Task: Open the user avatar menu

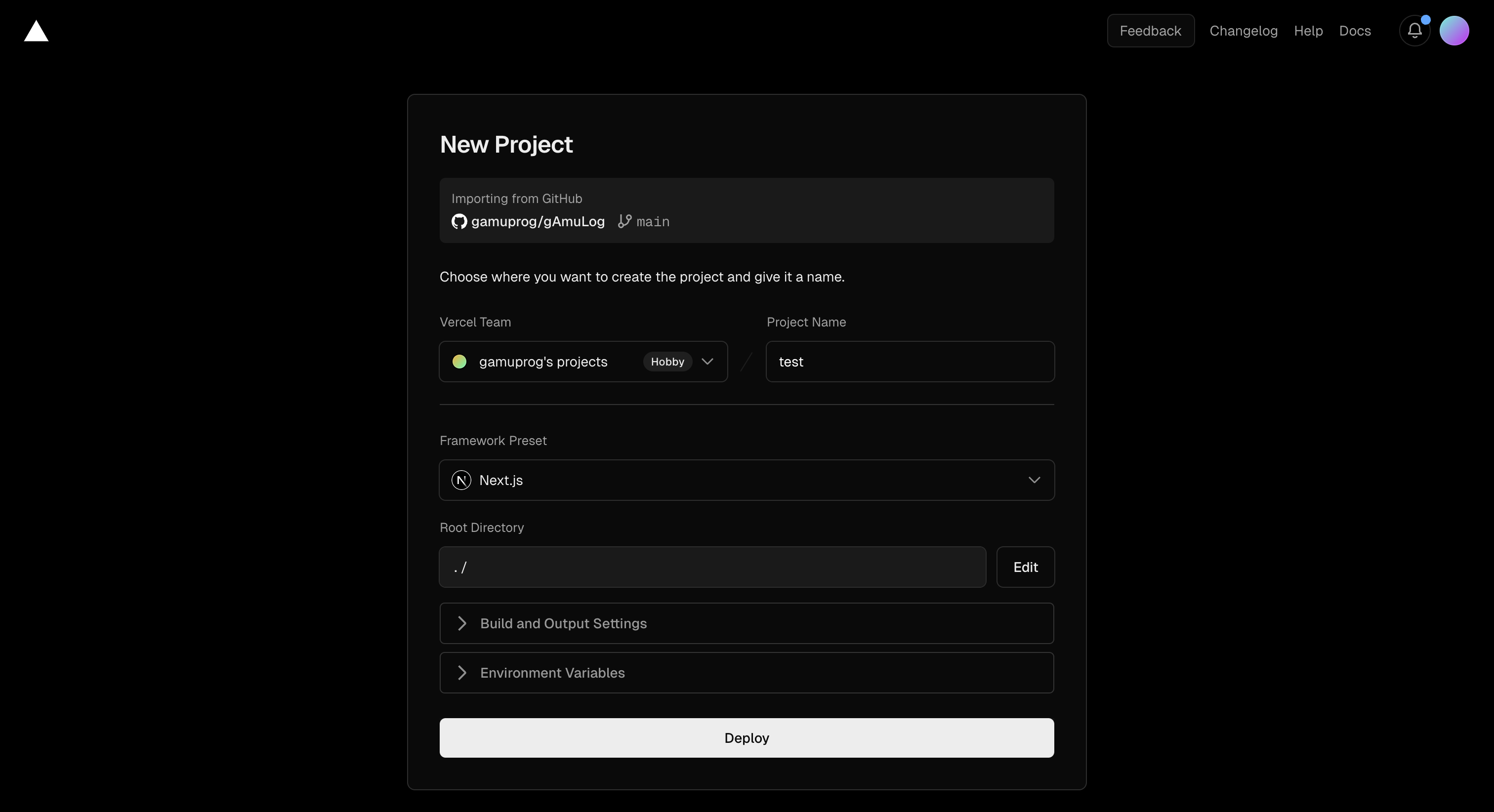Action: click(x=1454, y=31)
